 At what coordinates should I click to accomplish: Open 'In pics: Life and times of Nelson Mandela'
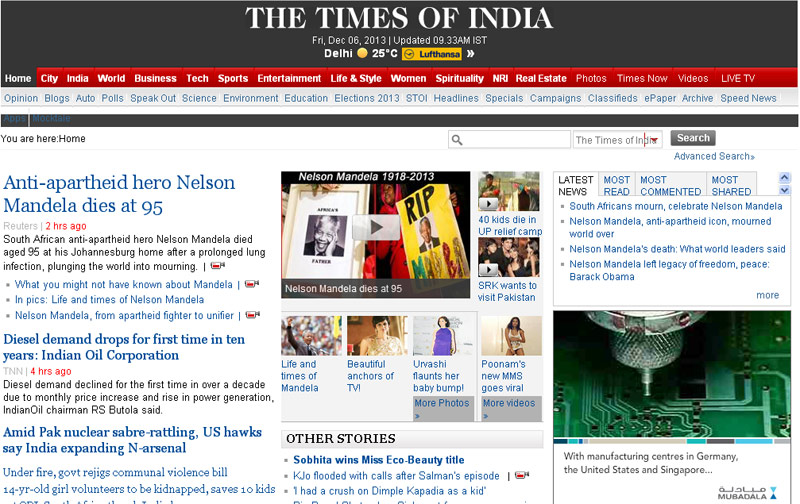pyautogui.click(x=109, y=299)
